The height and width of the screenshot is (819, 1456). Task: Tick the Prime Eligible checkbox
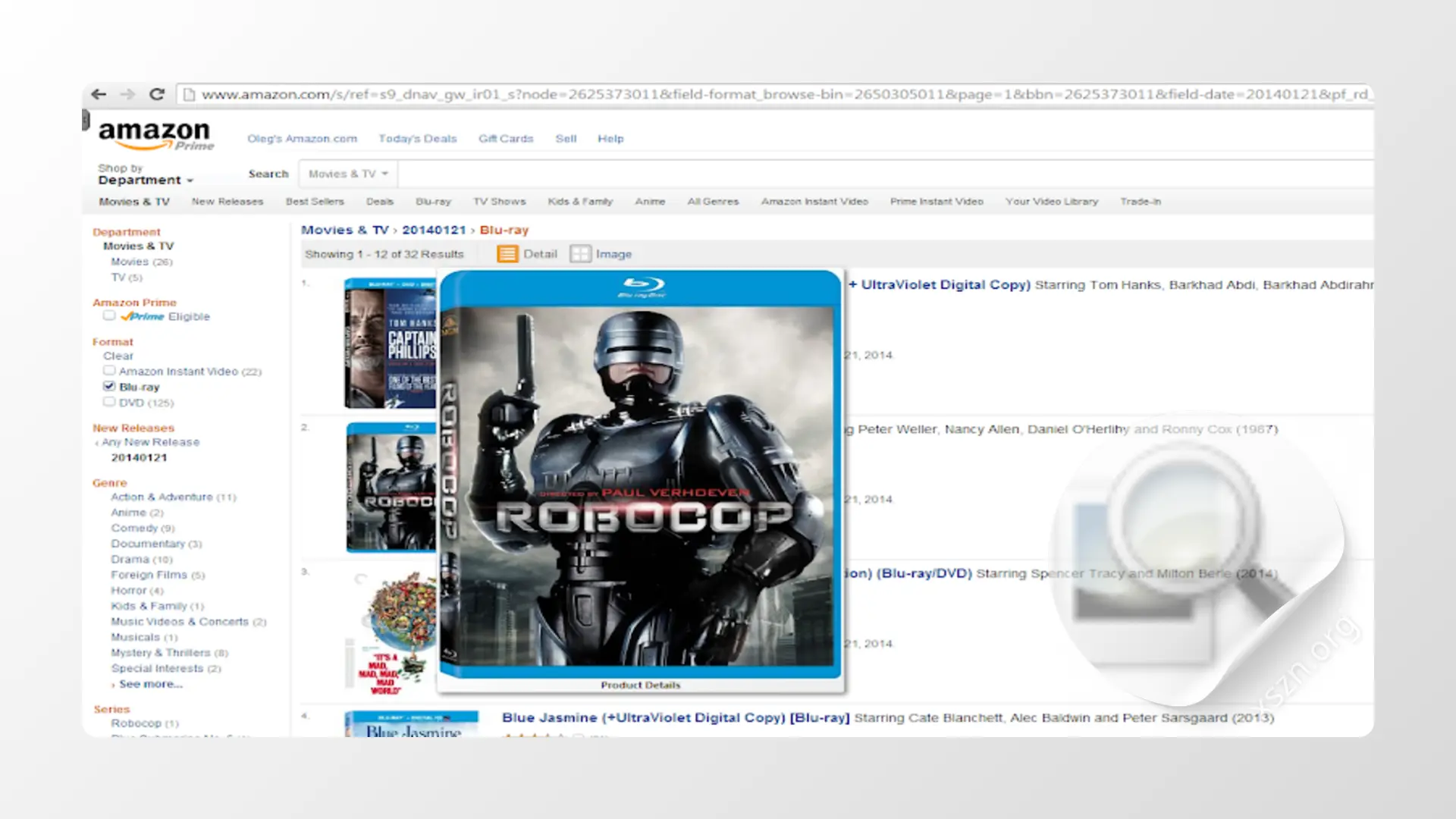click(109, 315)
